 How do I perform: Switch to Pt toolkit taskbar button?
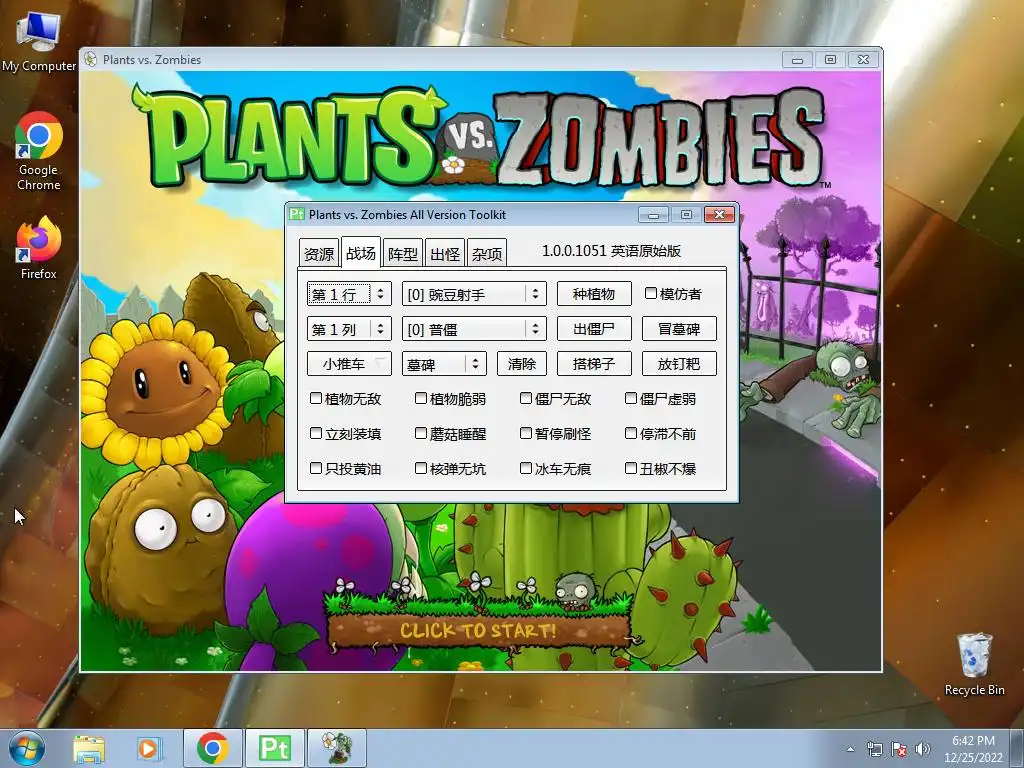(x=274, y=748)
